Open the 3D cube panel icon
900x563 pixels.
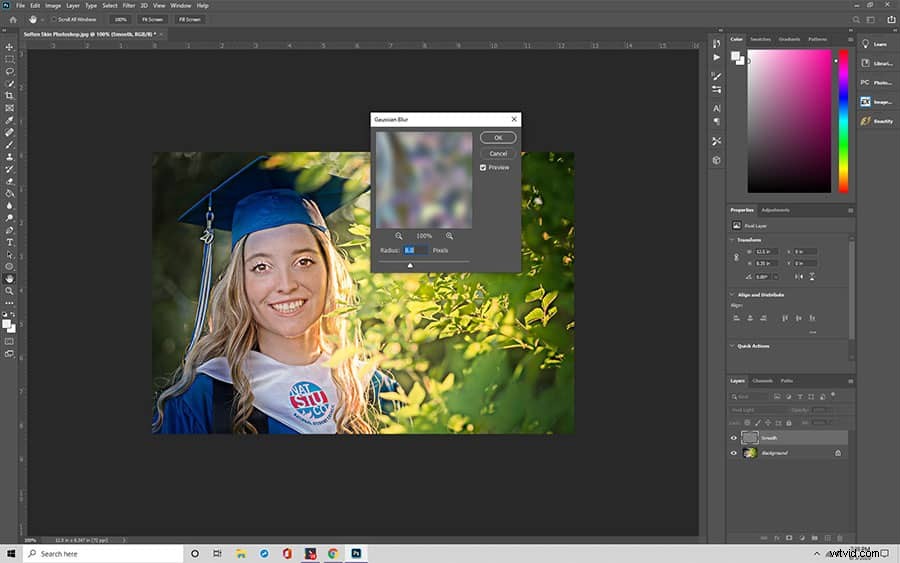[716, 160]
